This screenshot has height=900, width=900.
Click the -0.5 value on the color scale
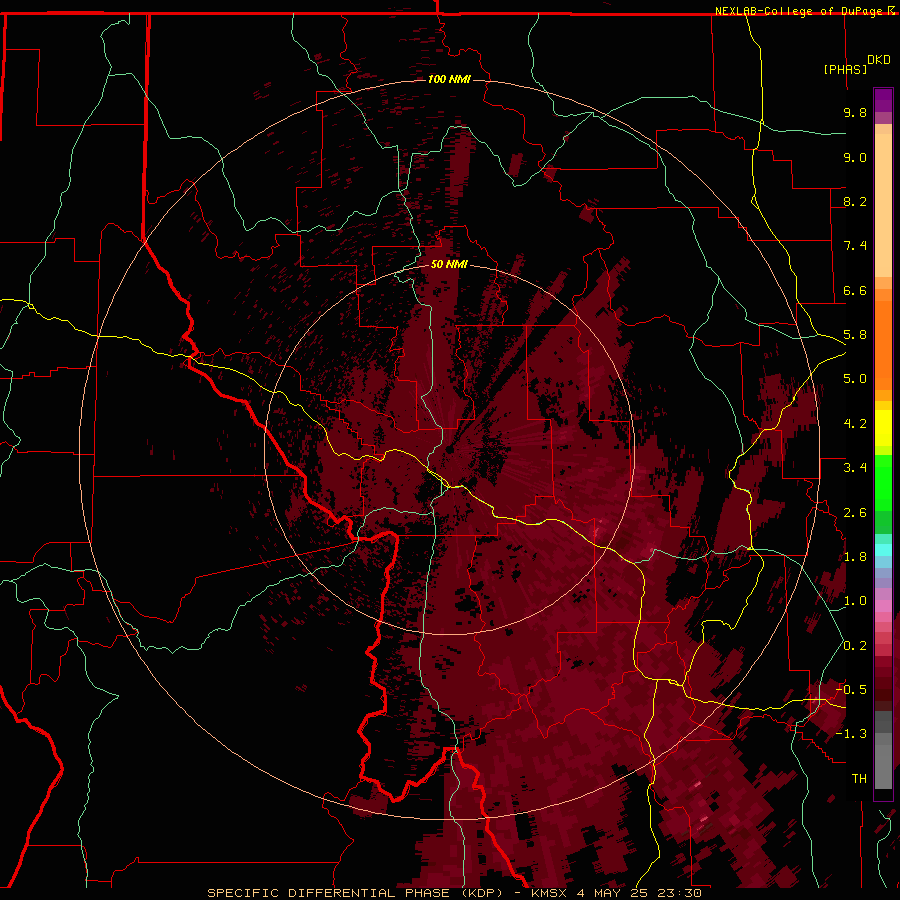pyautogui.click(x=851, y=689)
